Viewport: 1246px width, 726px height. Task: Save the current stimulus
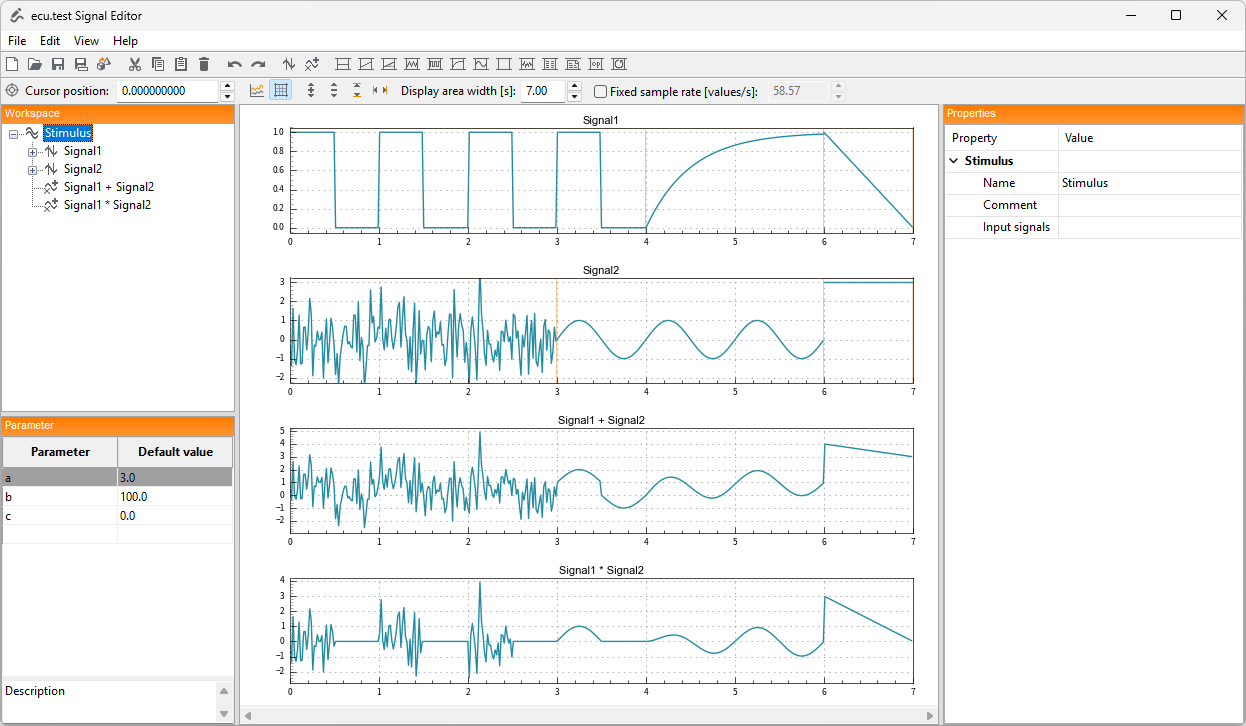tap(58, 64)
